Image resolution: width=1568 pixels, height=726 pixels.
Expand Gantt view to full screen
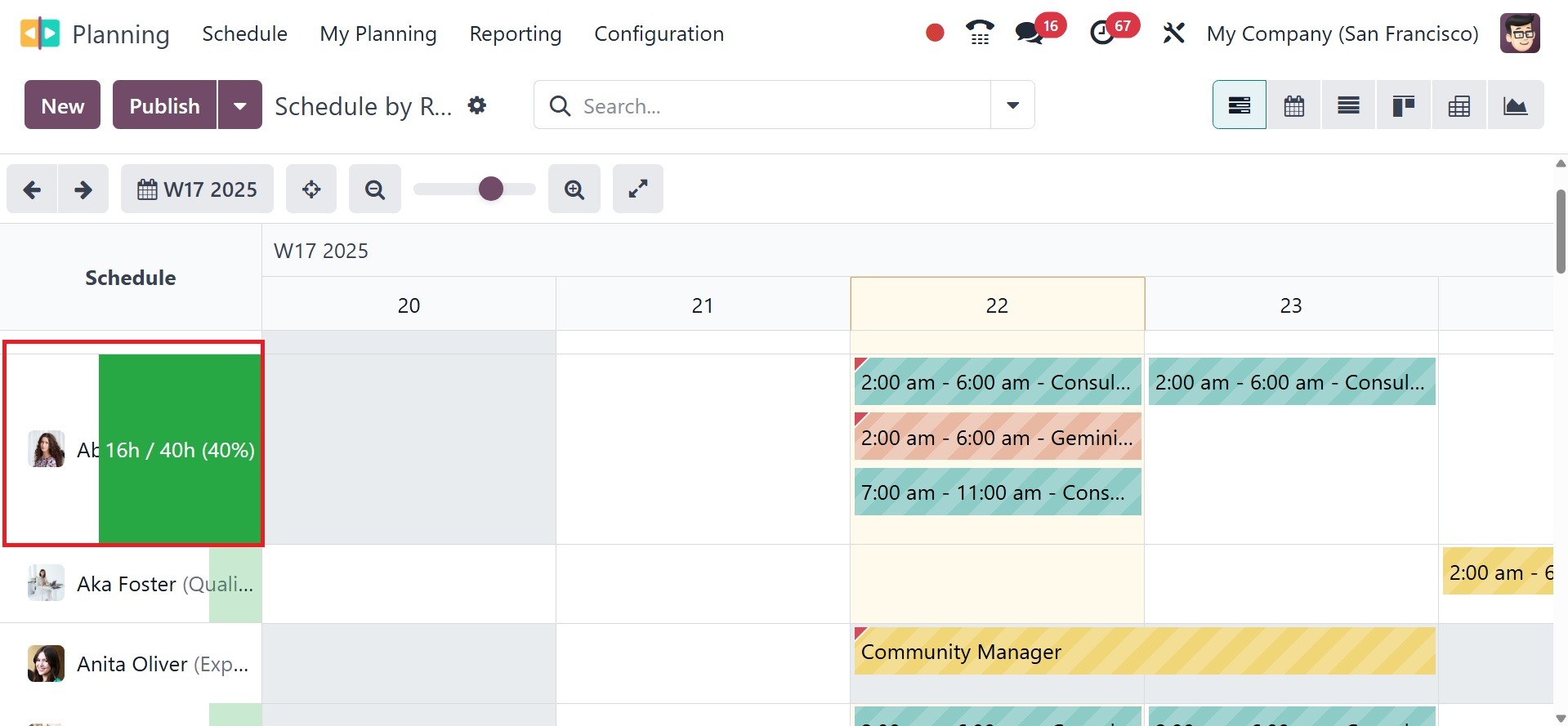click(638, 189)
